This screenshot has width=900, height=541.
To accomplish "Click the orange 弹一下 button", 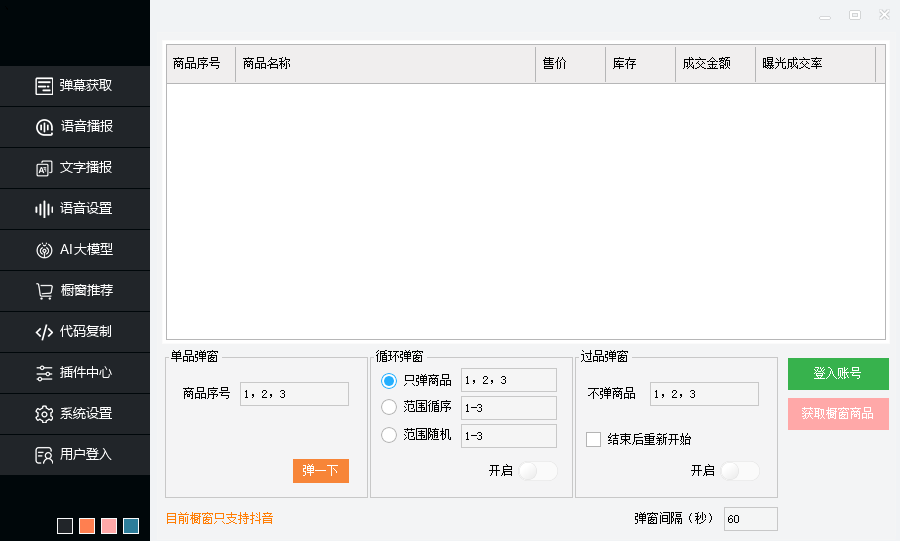I will (320, 471).
